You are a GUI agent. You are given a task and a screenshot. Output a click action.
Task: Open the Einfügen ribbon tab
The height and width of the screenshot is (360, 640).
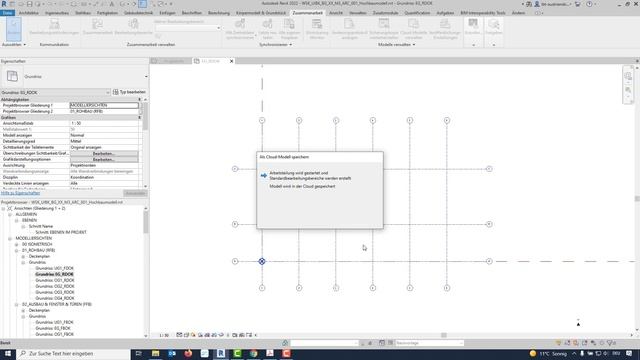click(x=167, y=13)
